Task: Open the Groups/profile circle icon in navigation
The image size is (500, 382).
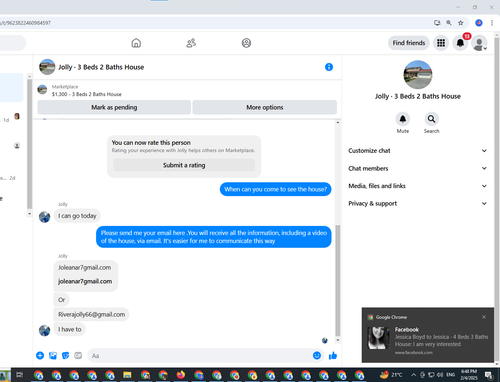Action: pos(246,43)
